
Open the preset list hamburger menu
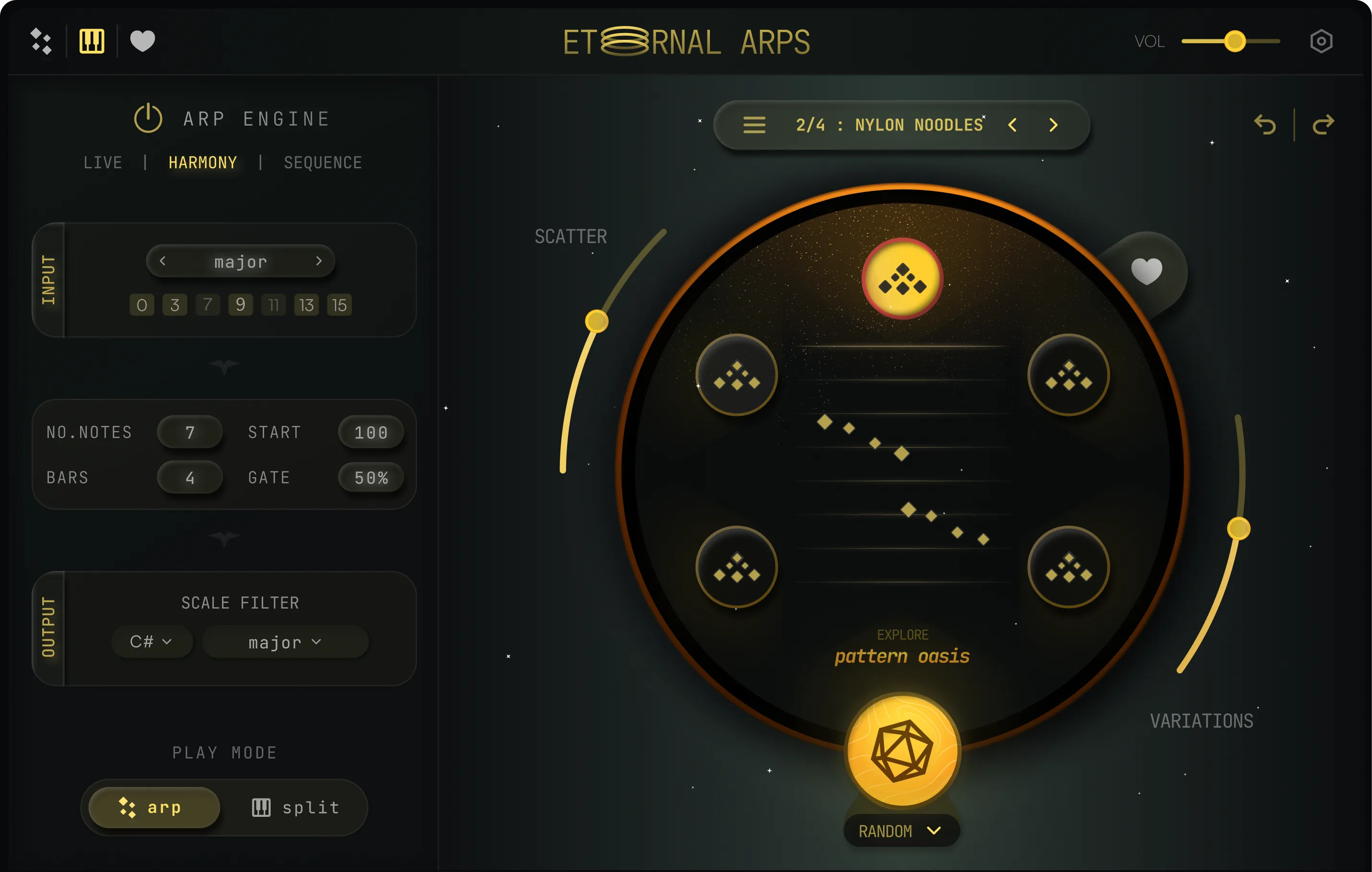coord(755,125)
